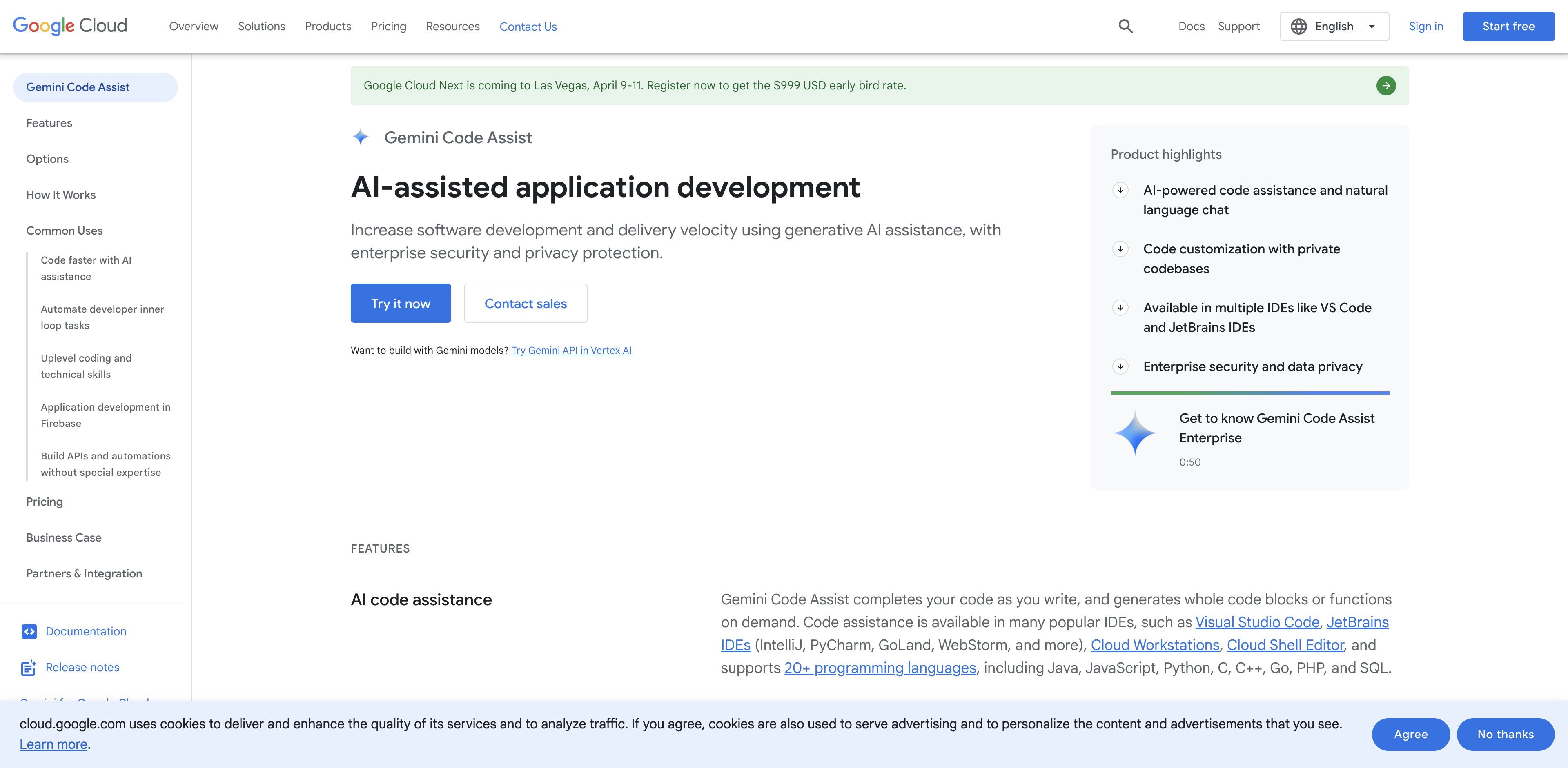Screen dimensions: 1568x768
Task: Click the Try it now button
Action: (x=401, y=303)
